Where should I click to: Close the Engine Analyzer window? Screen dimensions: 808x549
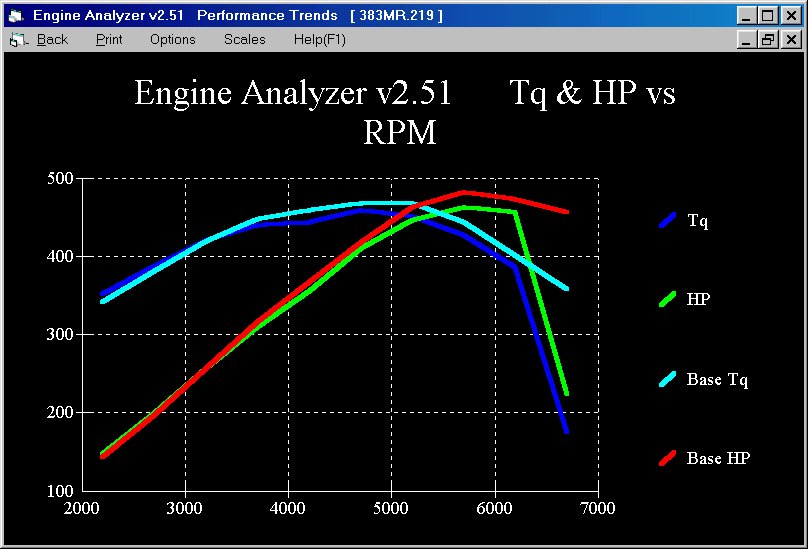pyautogui.click(x=791, y=16)
